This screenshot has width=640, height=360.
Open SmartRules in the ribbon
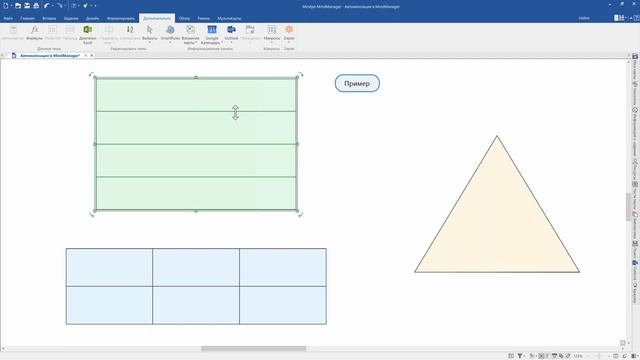click(x=170, y=33)
